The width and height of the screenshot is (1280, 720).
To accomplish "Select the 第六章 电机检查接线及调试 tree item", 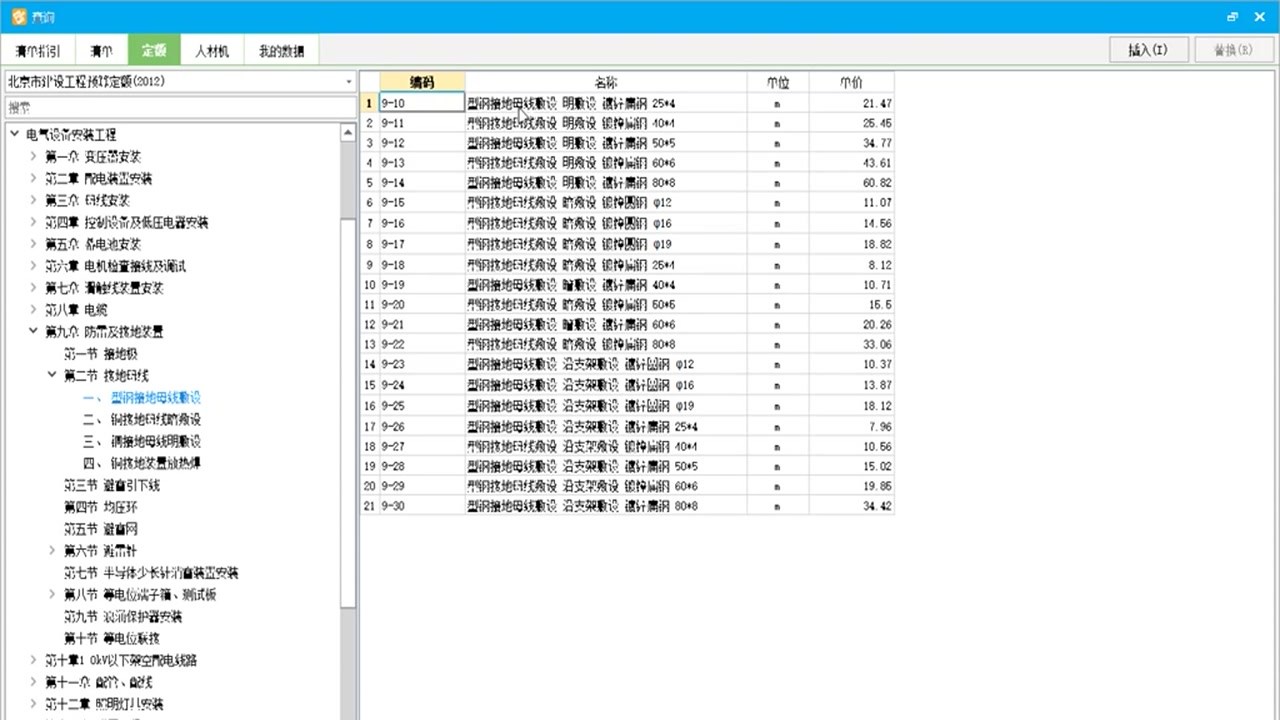I will 115,266.
